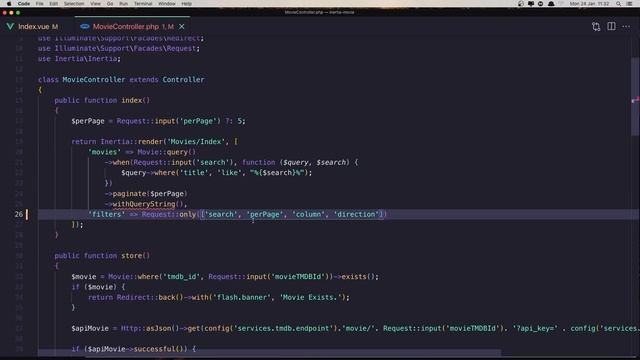Open macOS Control Center icon
640x360 pixels.
(x=629, y=4)
